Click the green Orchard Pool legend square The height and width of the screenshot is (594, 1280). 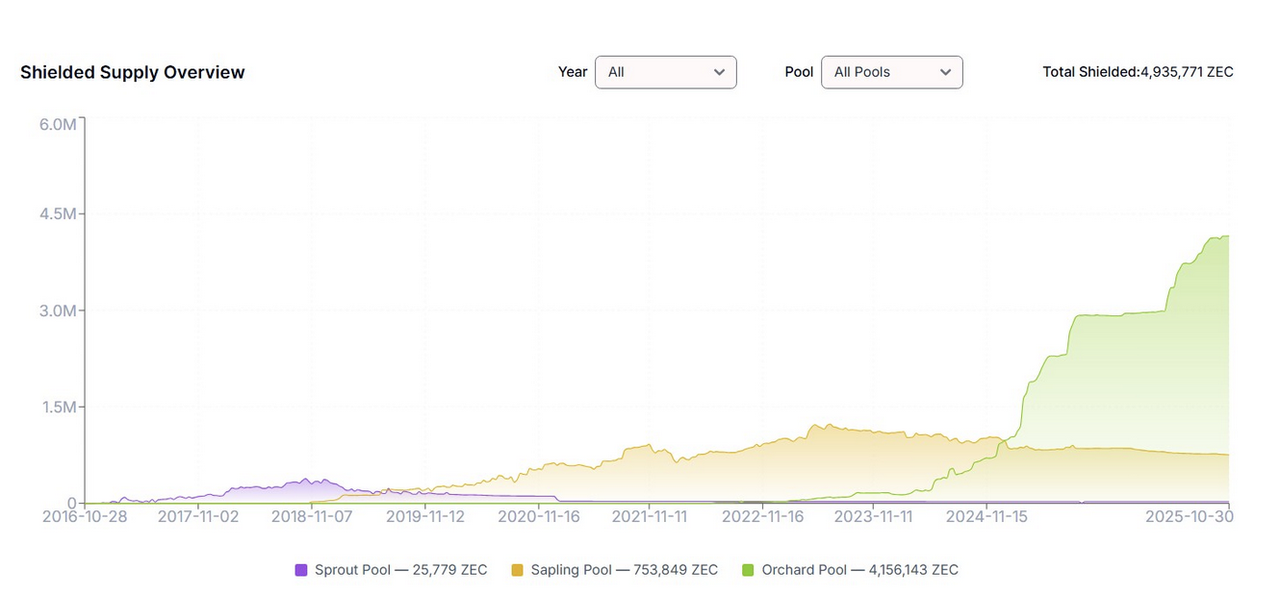coord(747,570)
